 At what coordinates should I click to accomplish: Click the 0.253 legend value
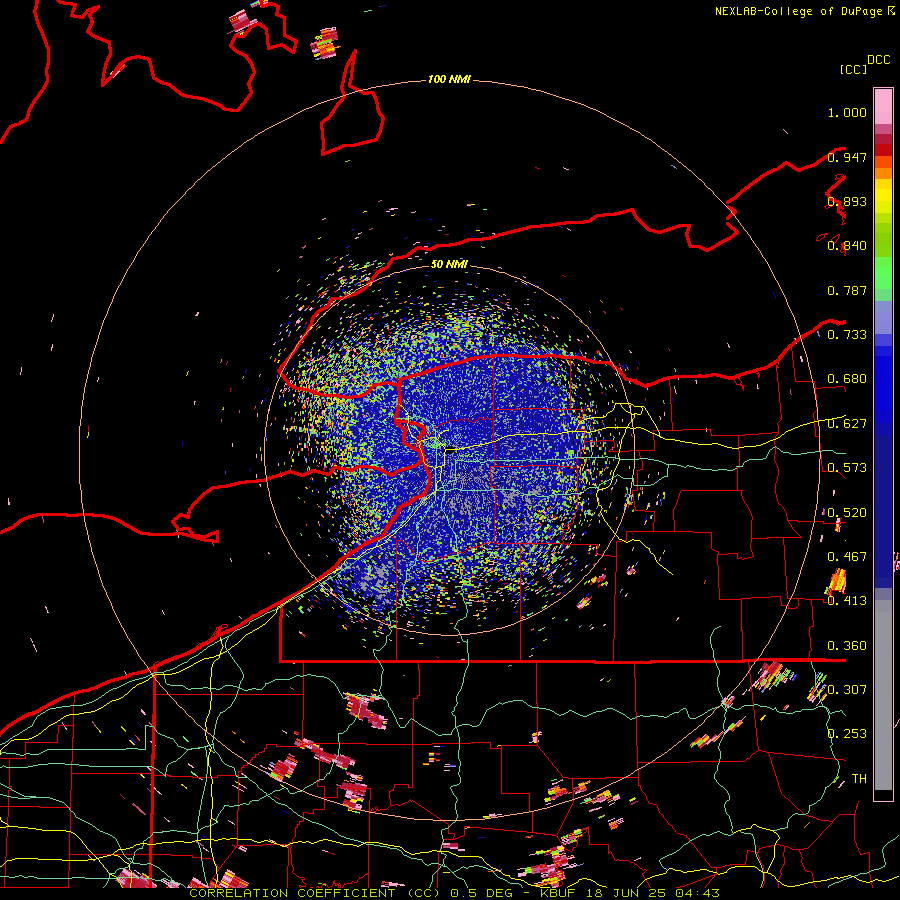click(847, 734)
